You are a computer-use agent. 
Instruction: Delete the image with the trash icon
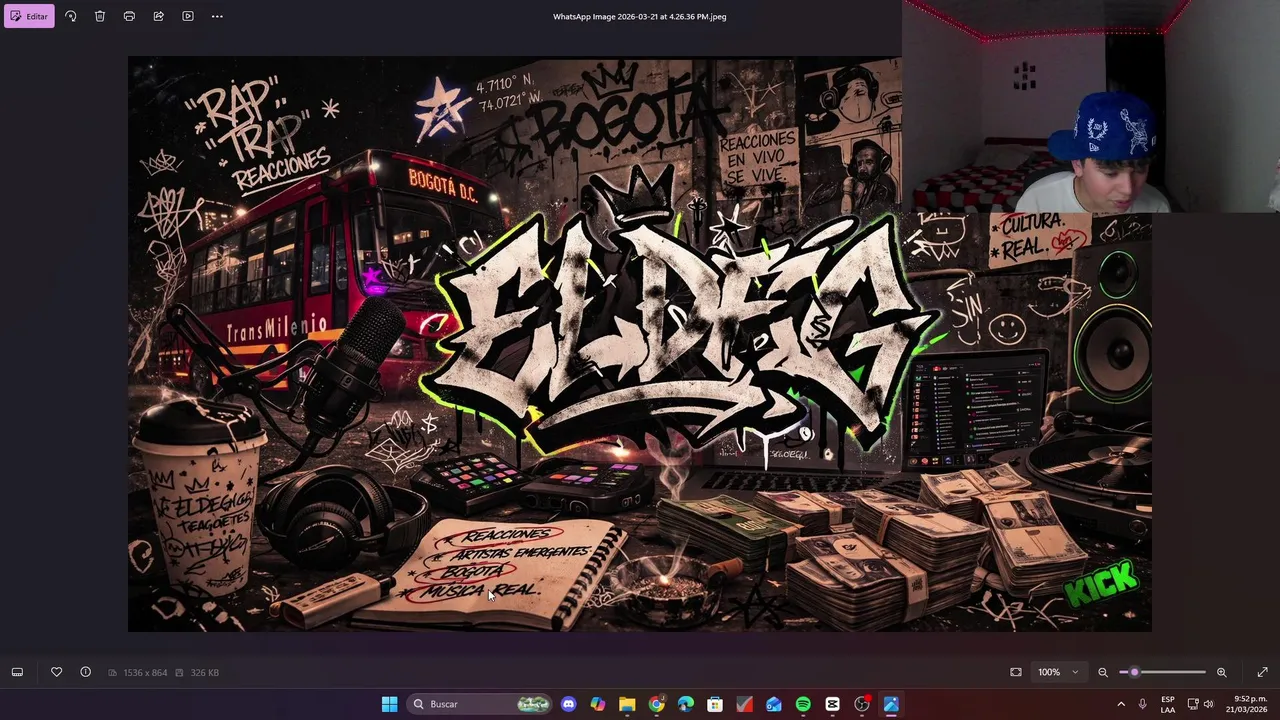(x=100, y=16)
